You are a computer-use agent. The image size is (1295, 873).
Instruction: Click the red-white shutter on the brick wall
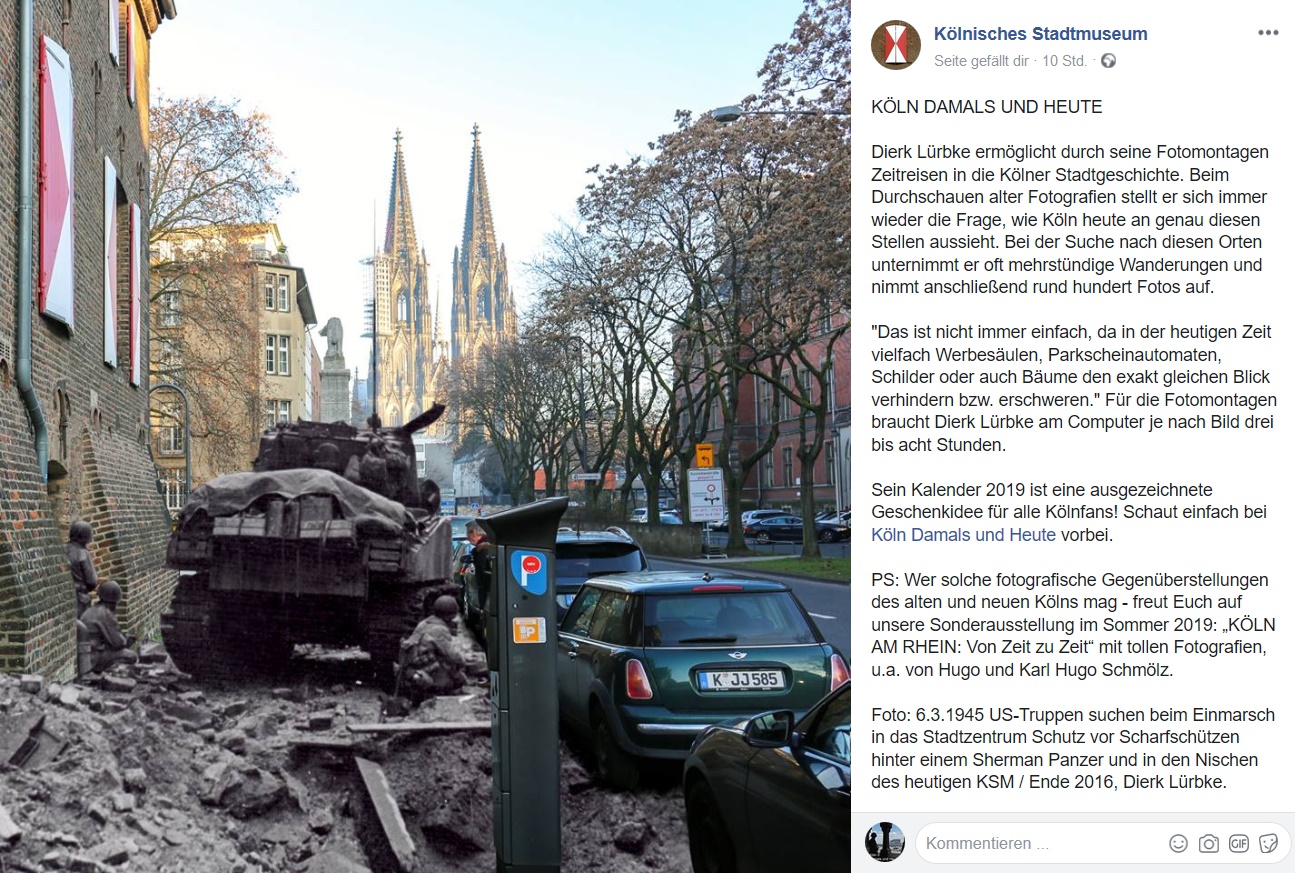[56, 180]
